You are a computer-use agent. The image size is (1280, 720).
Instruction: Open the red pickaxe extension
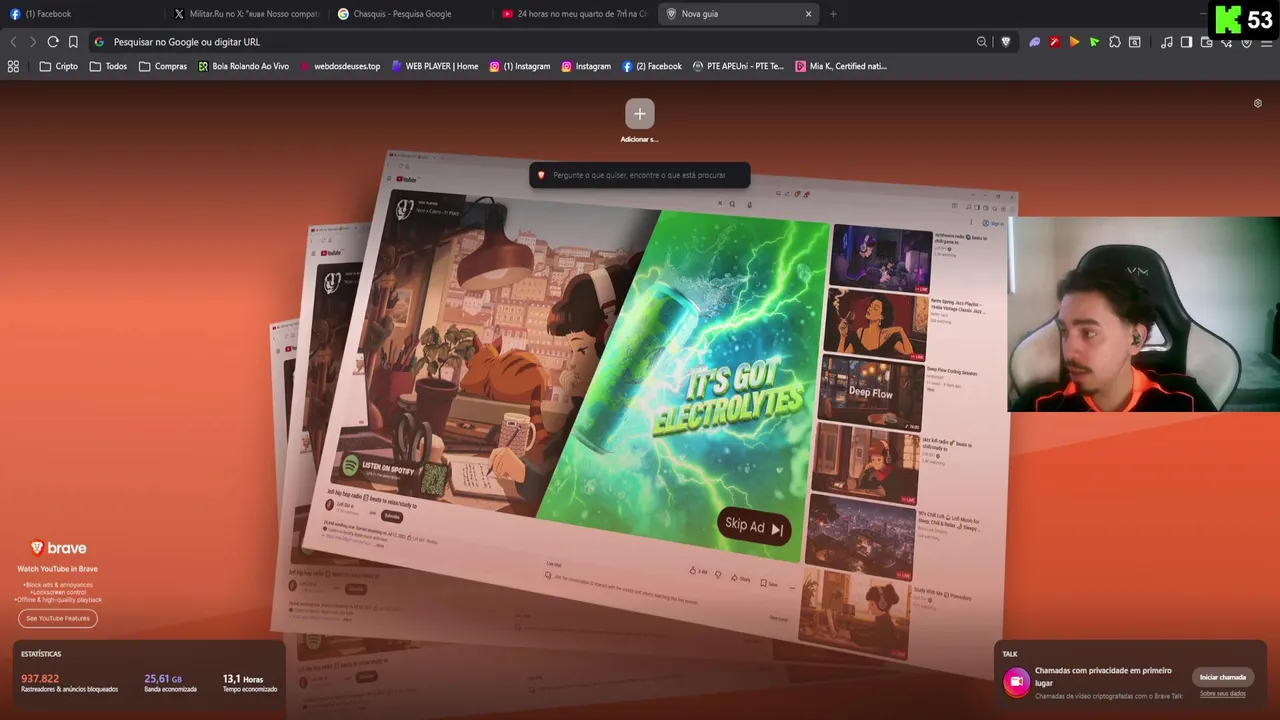pyautogui.click(x=1054, y=42)
